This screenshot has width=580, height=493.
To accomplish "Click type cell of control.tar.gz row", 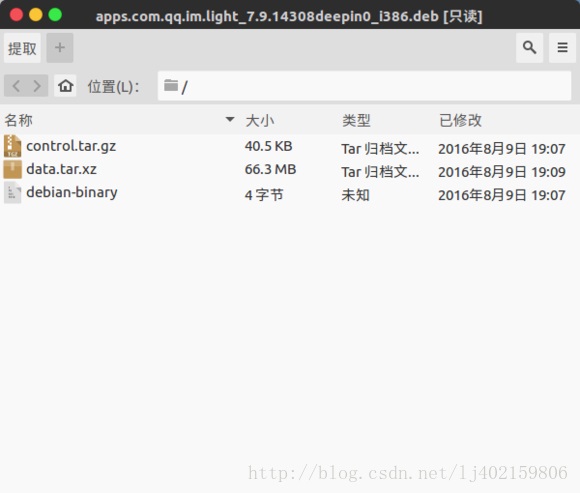I will point(380,149).
